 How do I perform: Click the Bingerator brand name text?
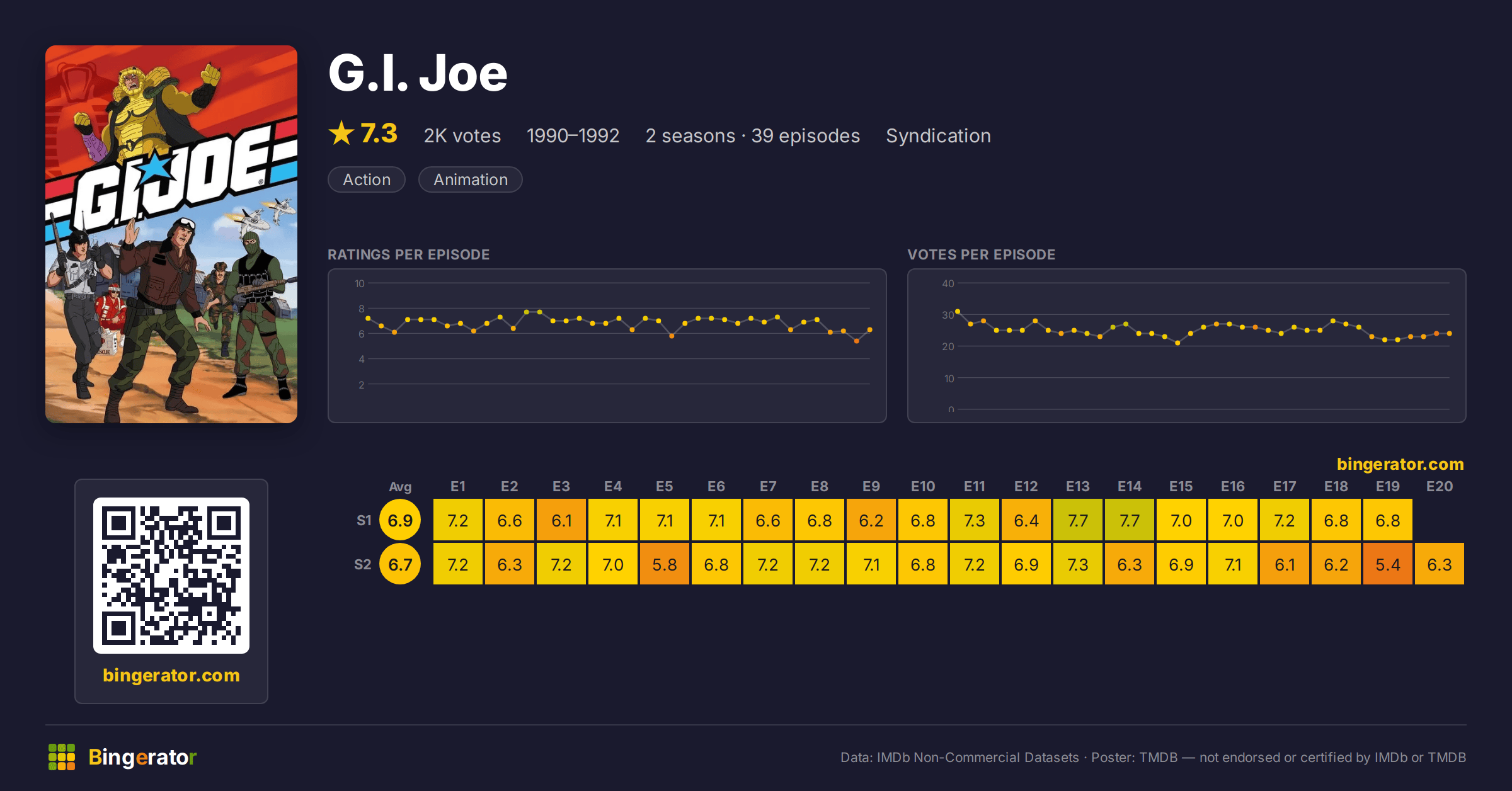click(142, 757)
